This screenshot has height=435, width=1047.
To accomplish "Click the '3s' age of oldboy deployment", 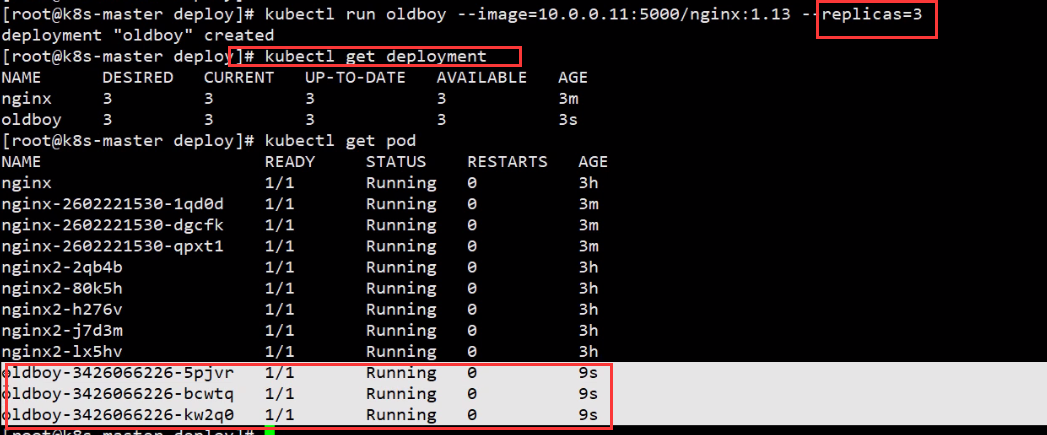I will coord(568,120).
